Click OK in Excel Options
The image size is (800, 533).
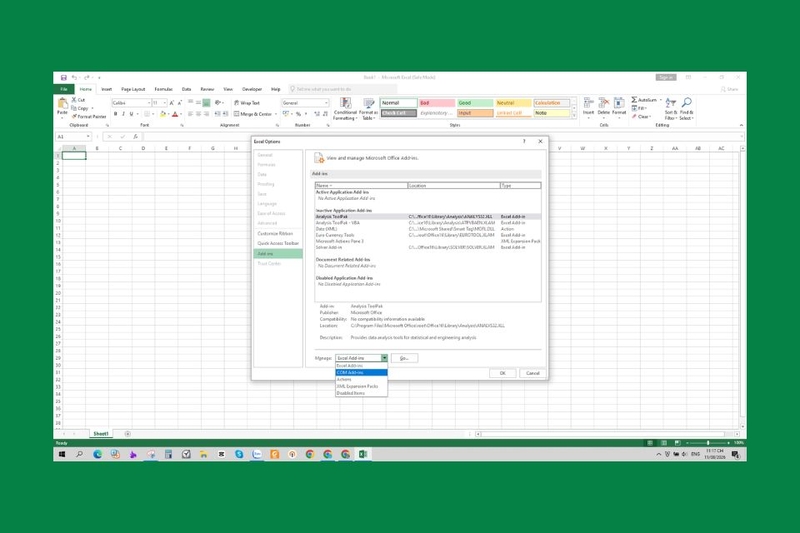[x=503, y=373]
